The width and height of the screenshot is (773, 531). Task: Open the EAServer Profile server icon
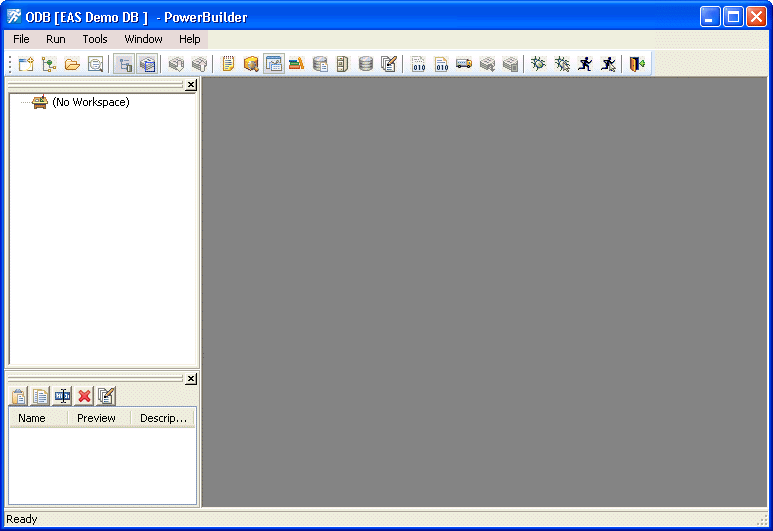pyautogui.click(x=342, y=64)
